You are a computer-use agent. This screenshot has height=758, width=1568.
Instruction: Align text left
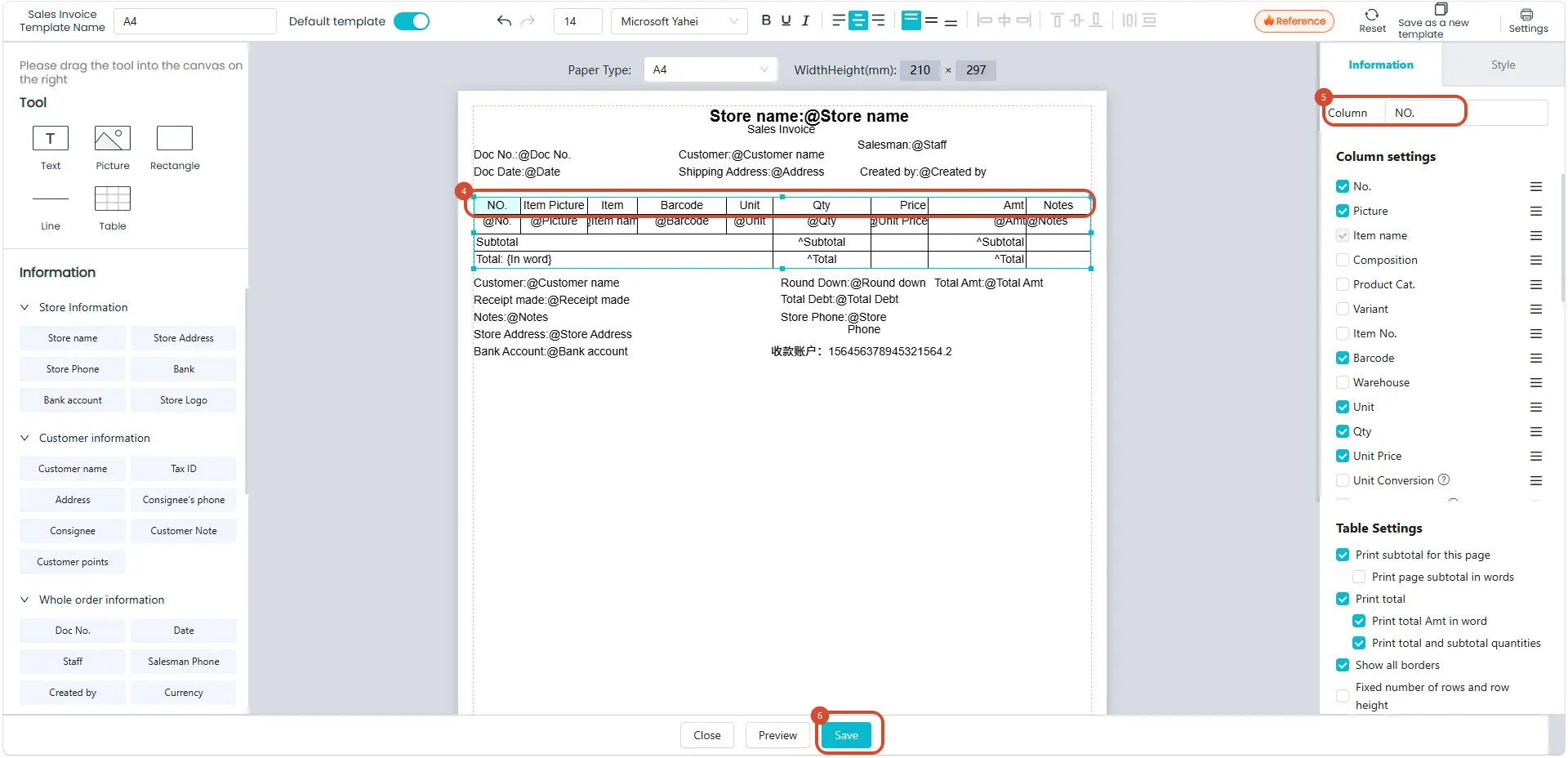(839, 20)
